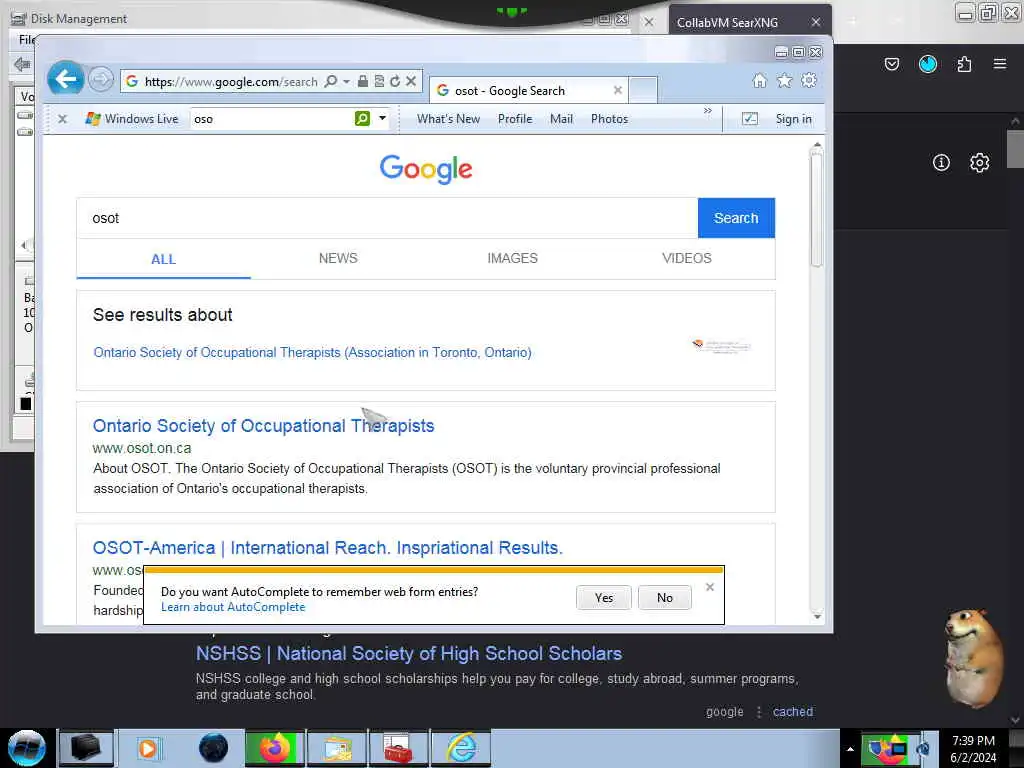
Task: Click the blue Search button
Action: [736, 218]
